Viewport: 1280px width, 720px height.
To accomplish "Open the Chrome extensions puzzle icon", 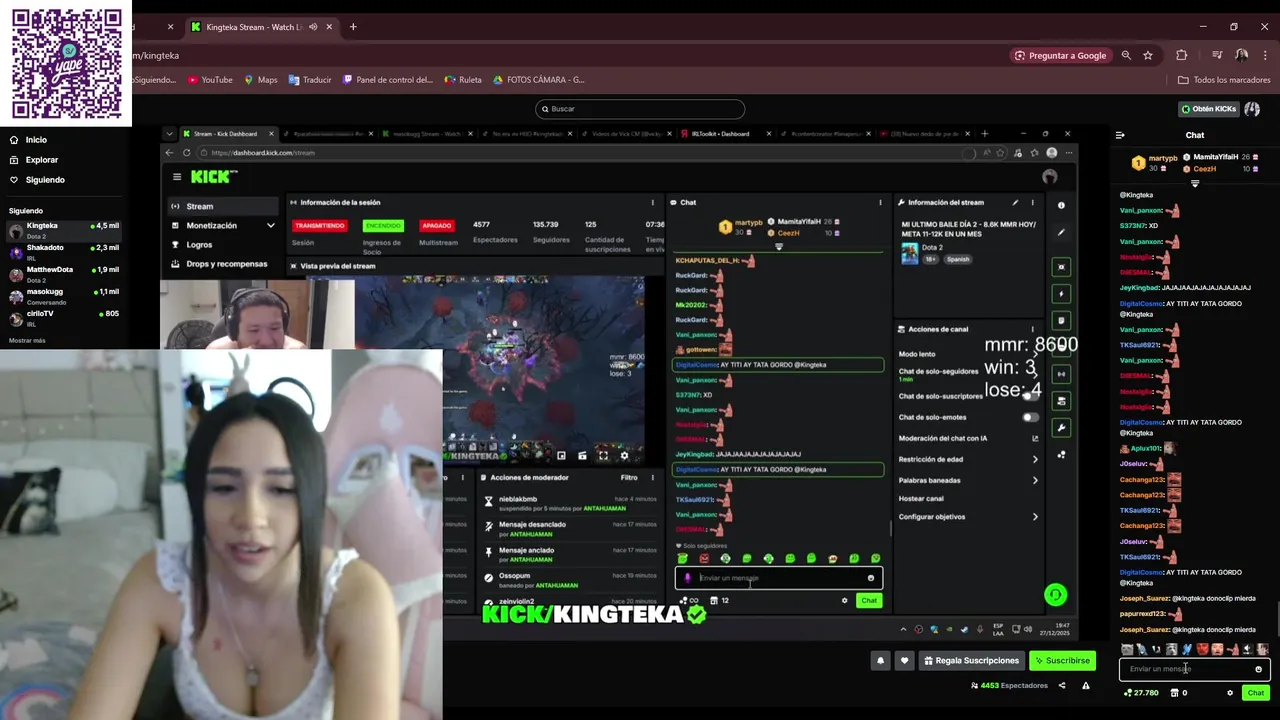I will click(1182, 56).
